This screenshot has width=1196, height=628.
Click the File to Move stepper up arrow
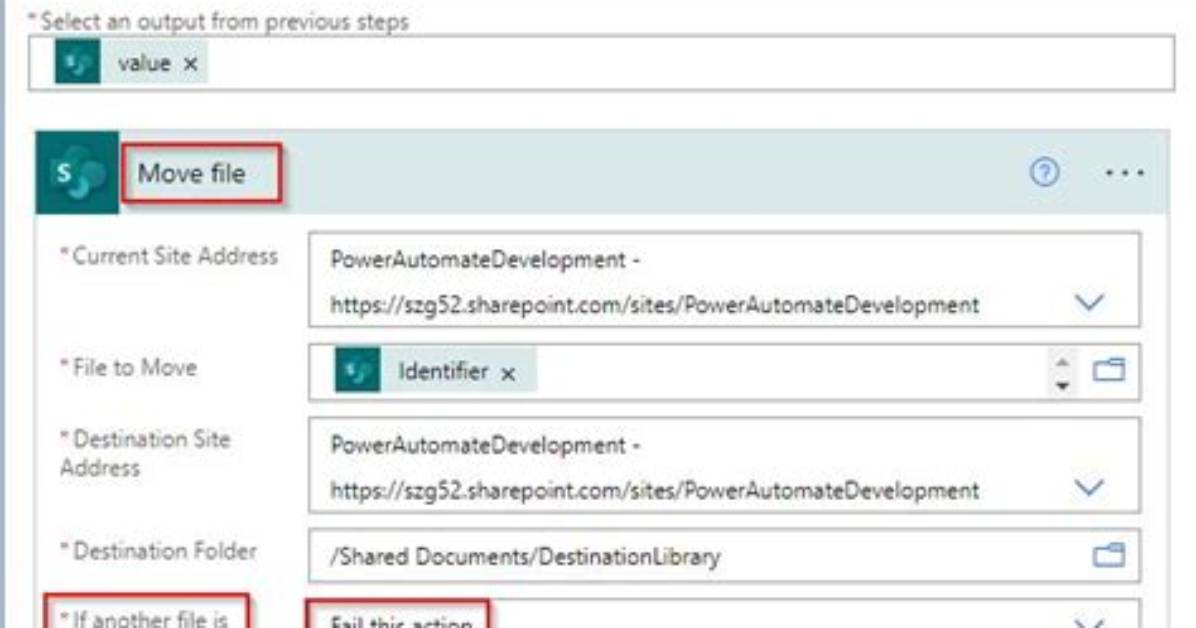click(1063, 361)
